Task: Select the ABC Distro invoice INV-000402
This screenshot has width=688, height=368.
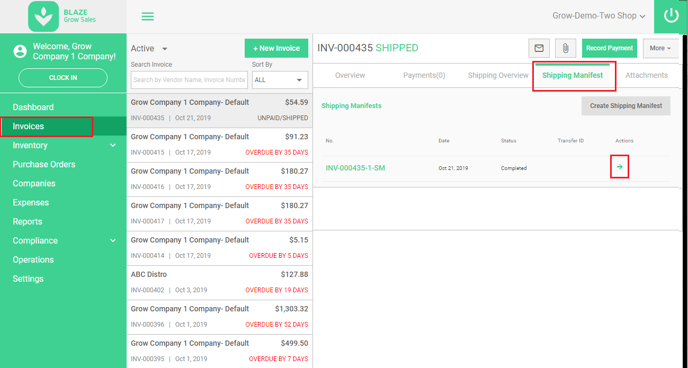Action: click(x=219, y=283)
